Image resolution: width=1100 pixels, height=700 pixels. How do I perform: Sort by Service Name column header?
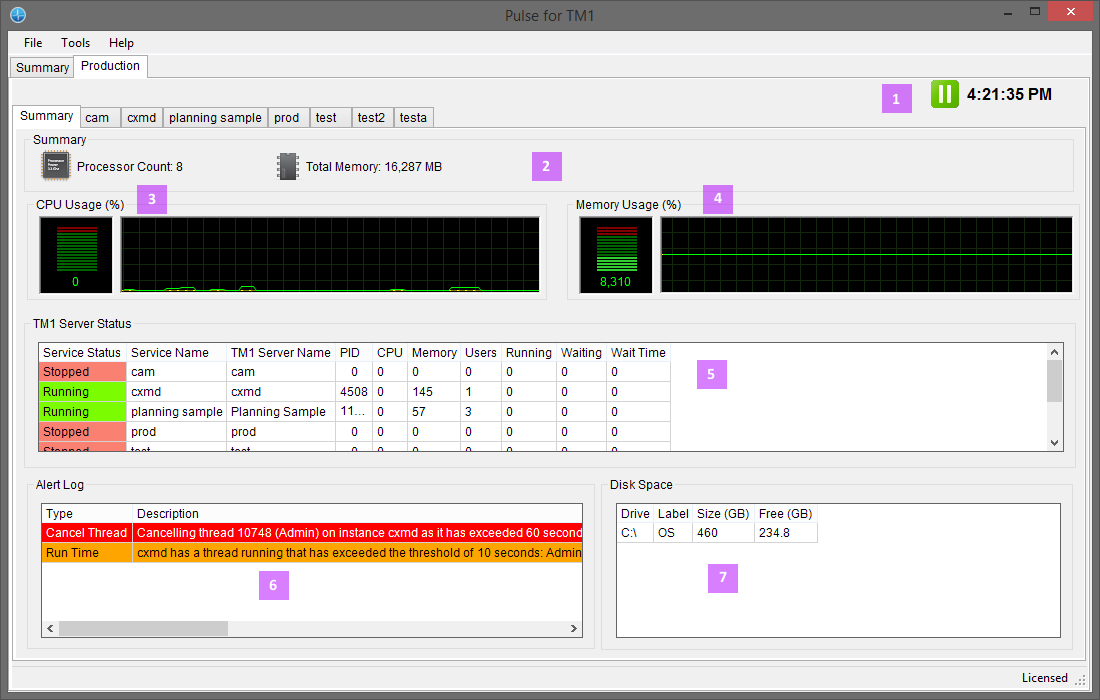coord(170,353)
